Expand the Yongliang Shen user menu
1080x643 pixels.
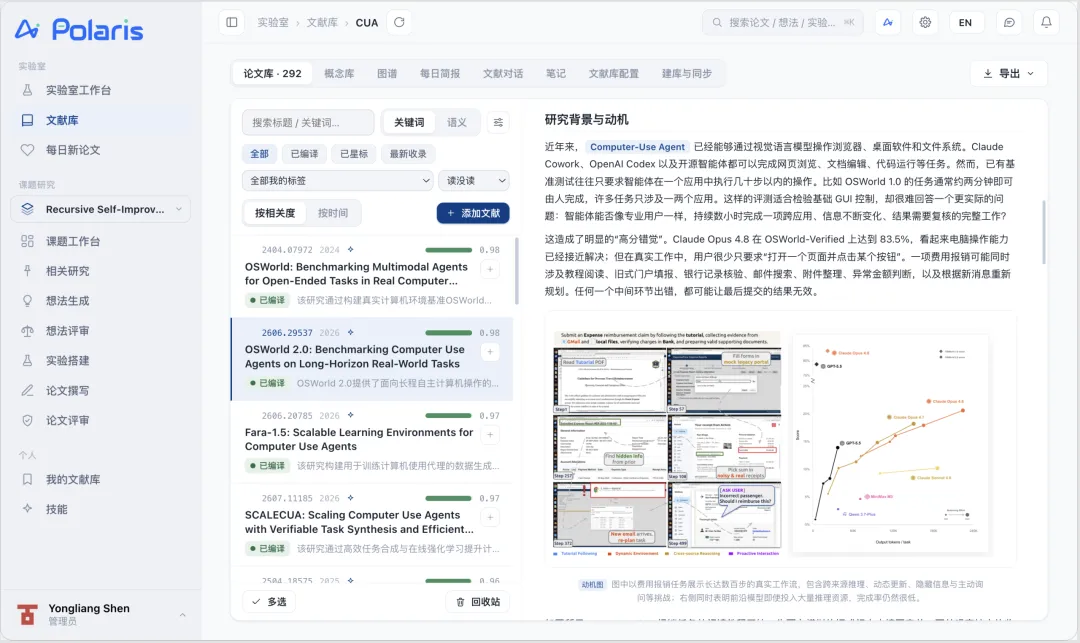(101, 614)
